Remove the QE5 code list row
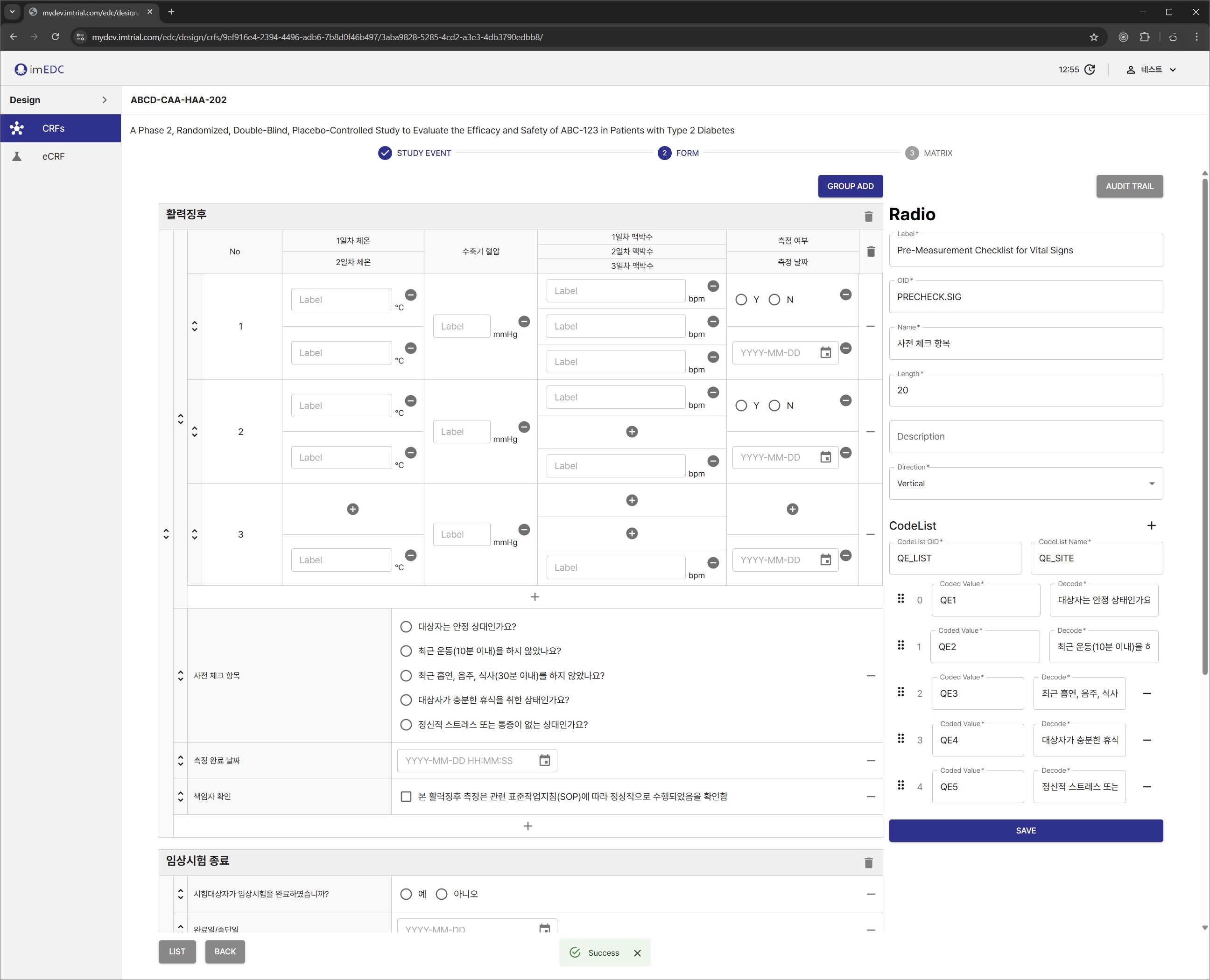 (x=1147, y=787)
